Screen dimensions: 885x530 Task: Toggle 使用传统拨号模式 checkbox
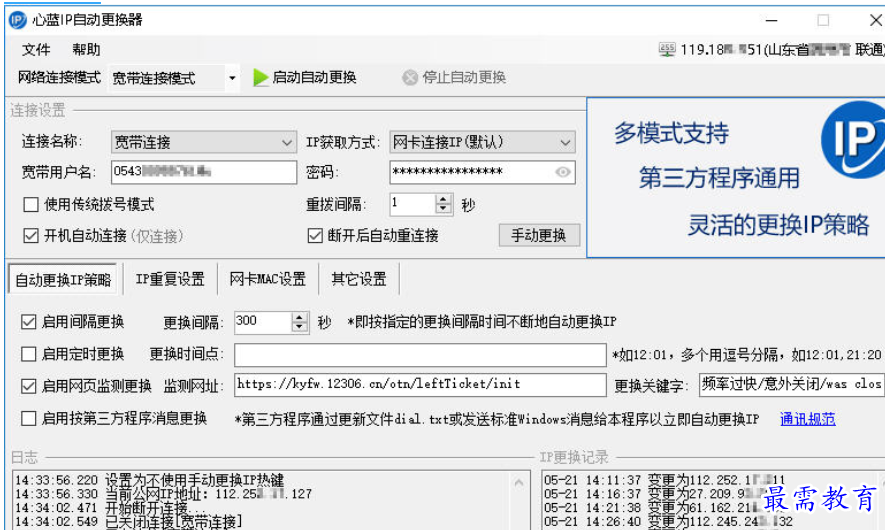tap(31, 204)
